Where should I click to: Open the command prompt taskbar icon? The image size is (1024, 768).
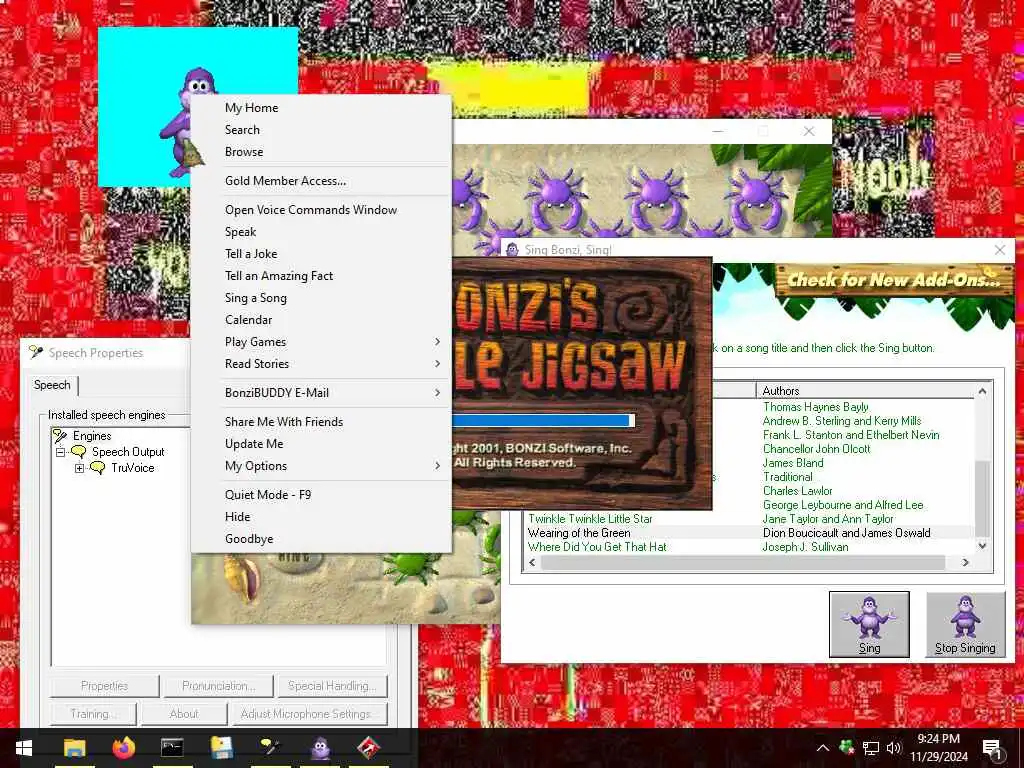(172, 748)
